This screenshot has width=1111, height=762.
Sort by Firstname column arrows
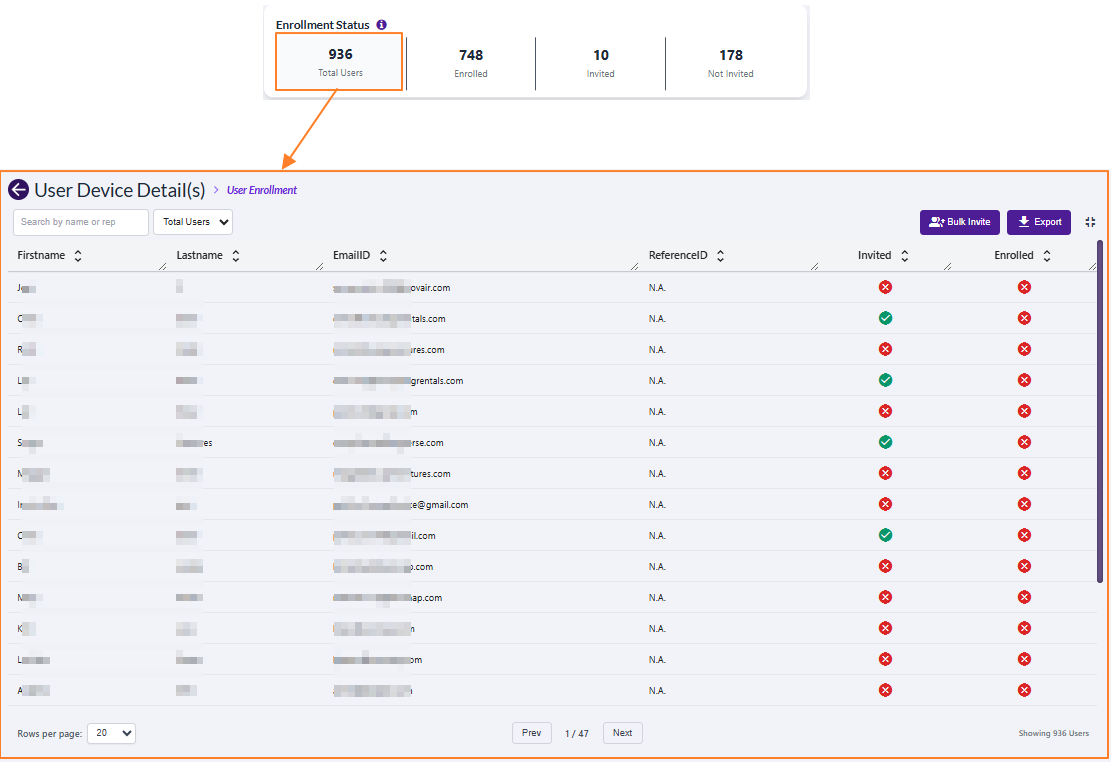(78, 256)
